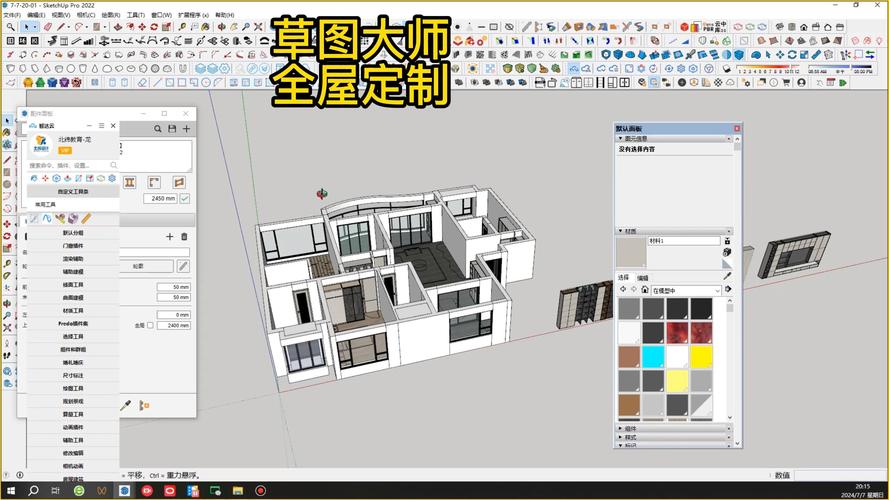
Task: Select the Rotate tool
Action: point(154,27)
